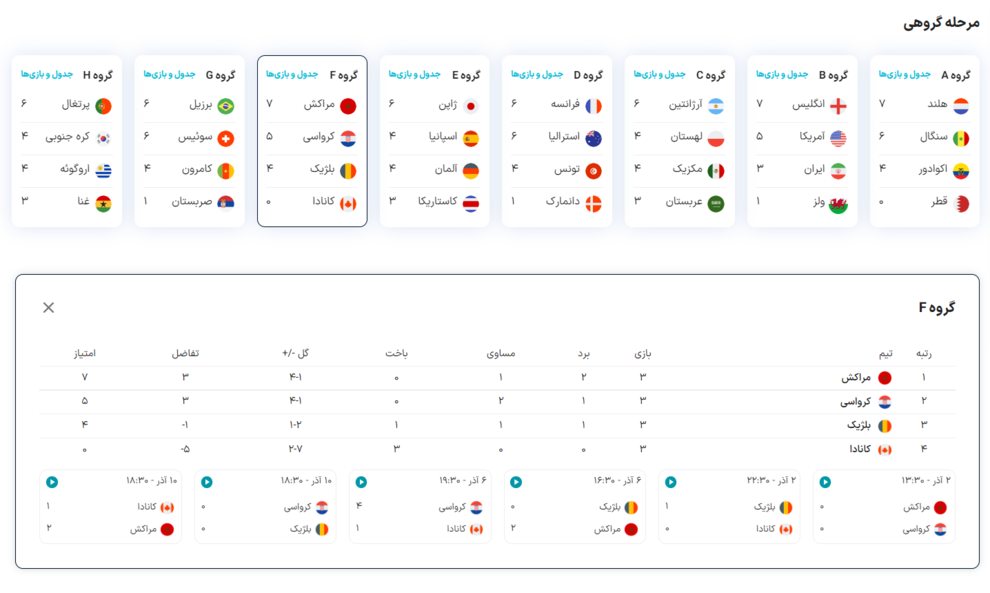This screenshot has width=990, height=593.
Task: Click play icon on Croatia–Canada 19:30 match card
Action: [x=361, y=482]
